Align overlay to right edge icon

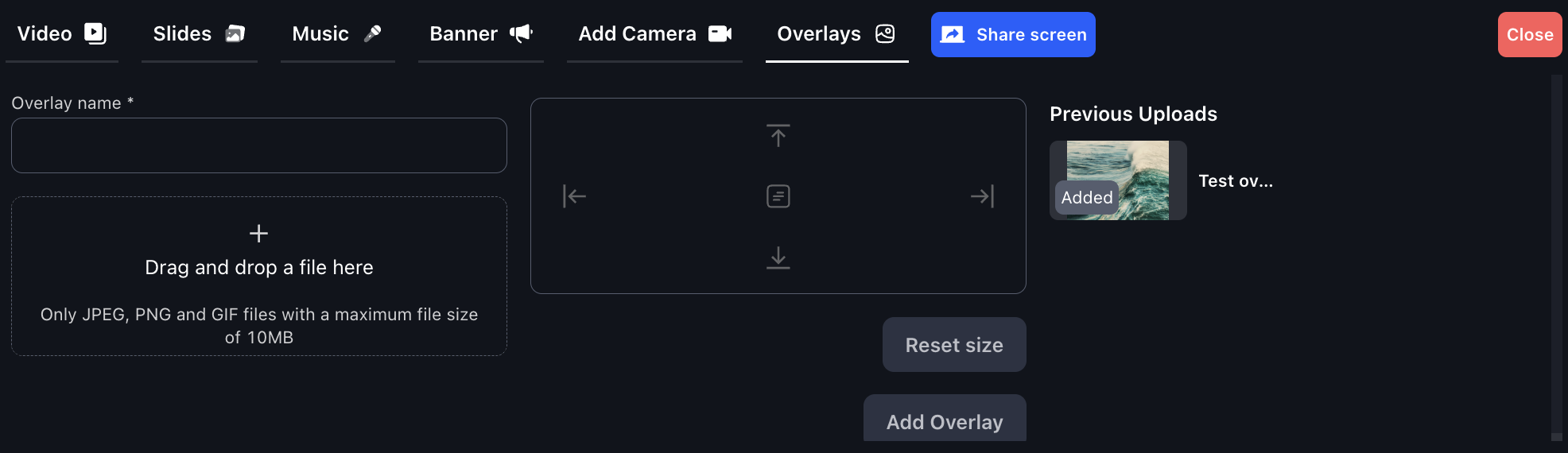tap(982, 196)
